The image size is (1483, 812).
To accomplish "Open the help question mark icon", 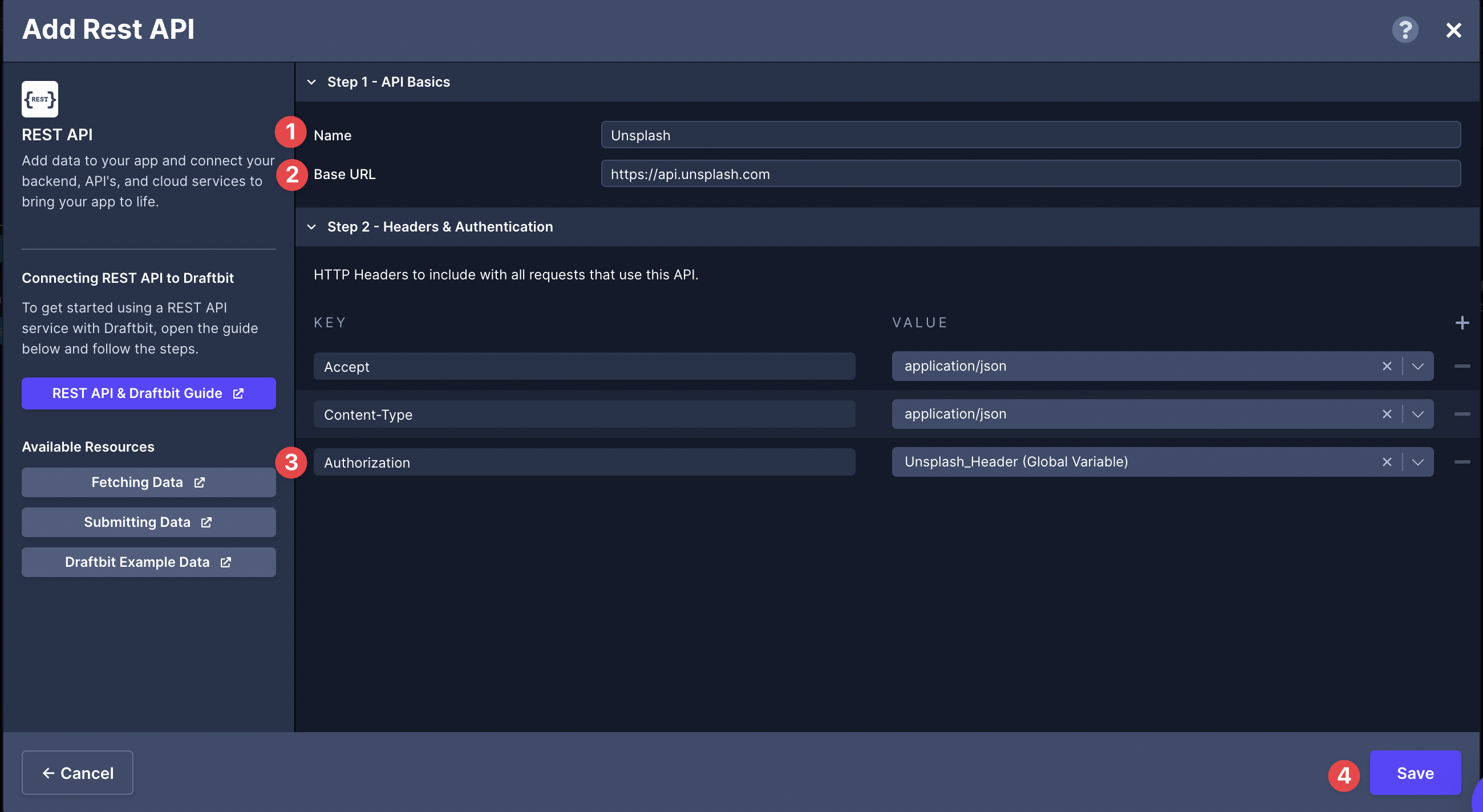I will [x=1405, y=29].
